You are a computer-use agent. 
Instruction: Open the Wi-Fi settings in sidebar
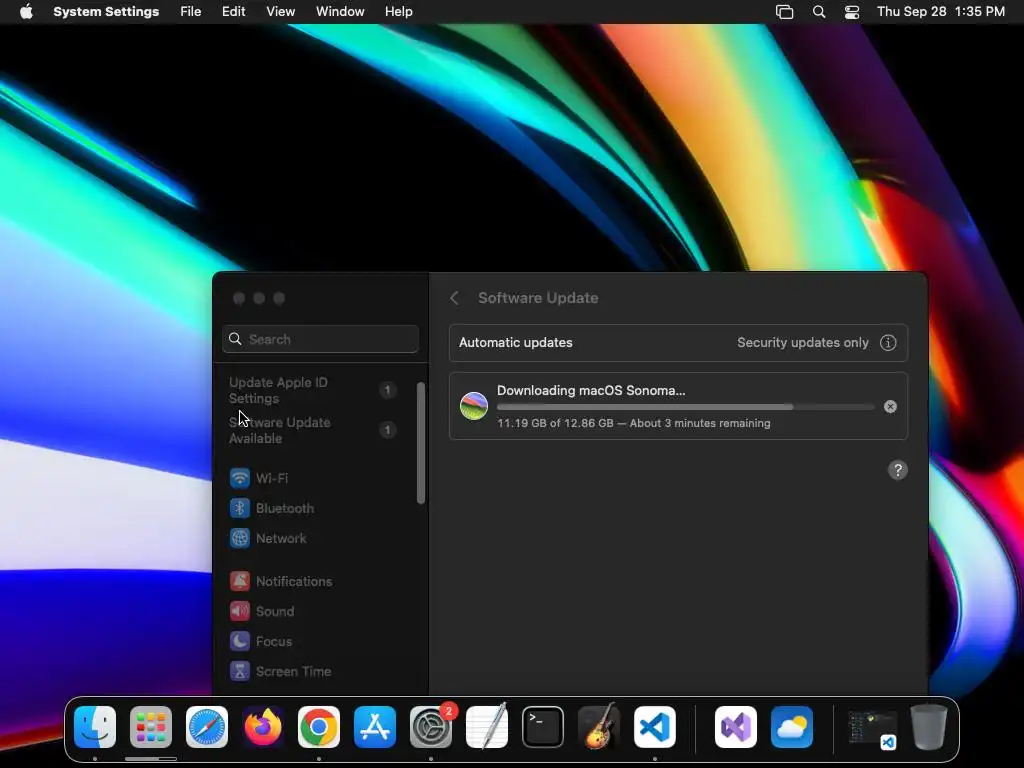[259, 478]
